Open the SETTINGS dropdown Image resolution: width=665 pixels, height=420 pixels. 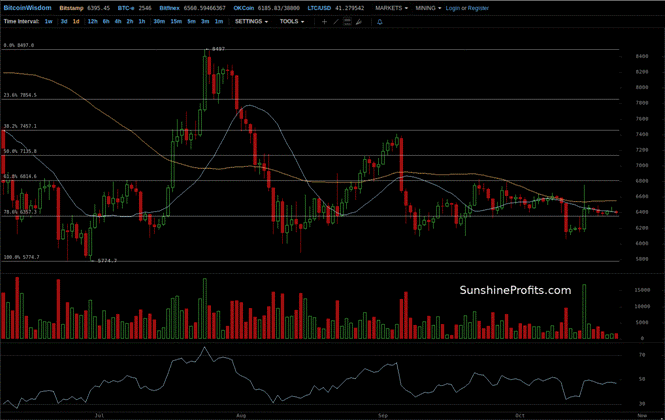pyautogui.click(x=250, y=21)
